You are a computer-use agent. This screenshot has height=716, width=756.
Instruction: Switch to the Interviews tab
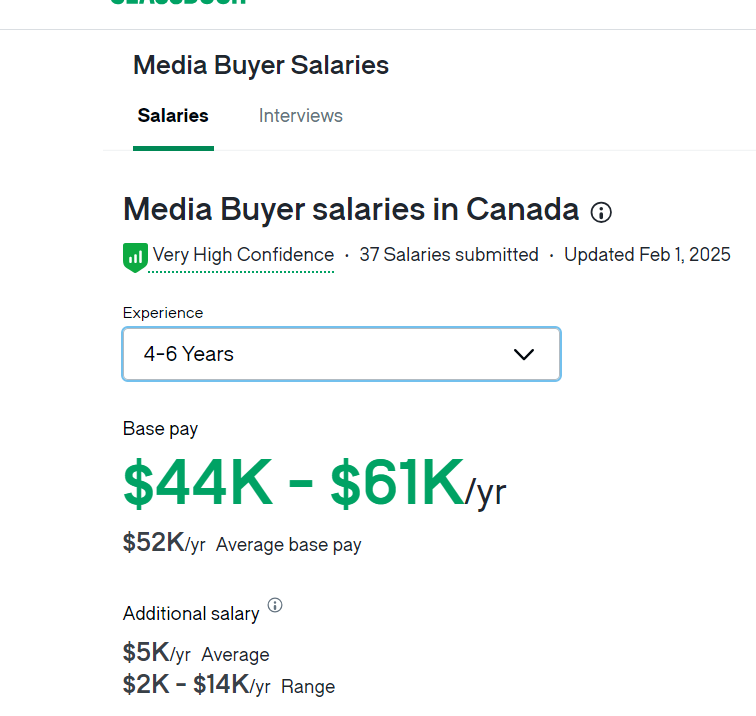click(300, 116)
